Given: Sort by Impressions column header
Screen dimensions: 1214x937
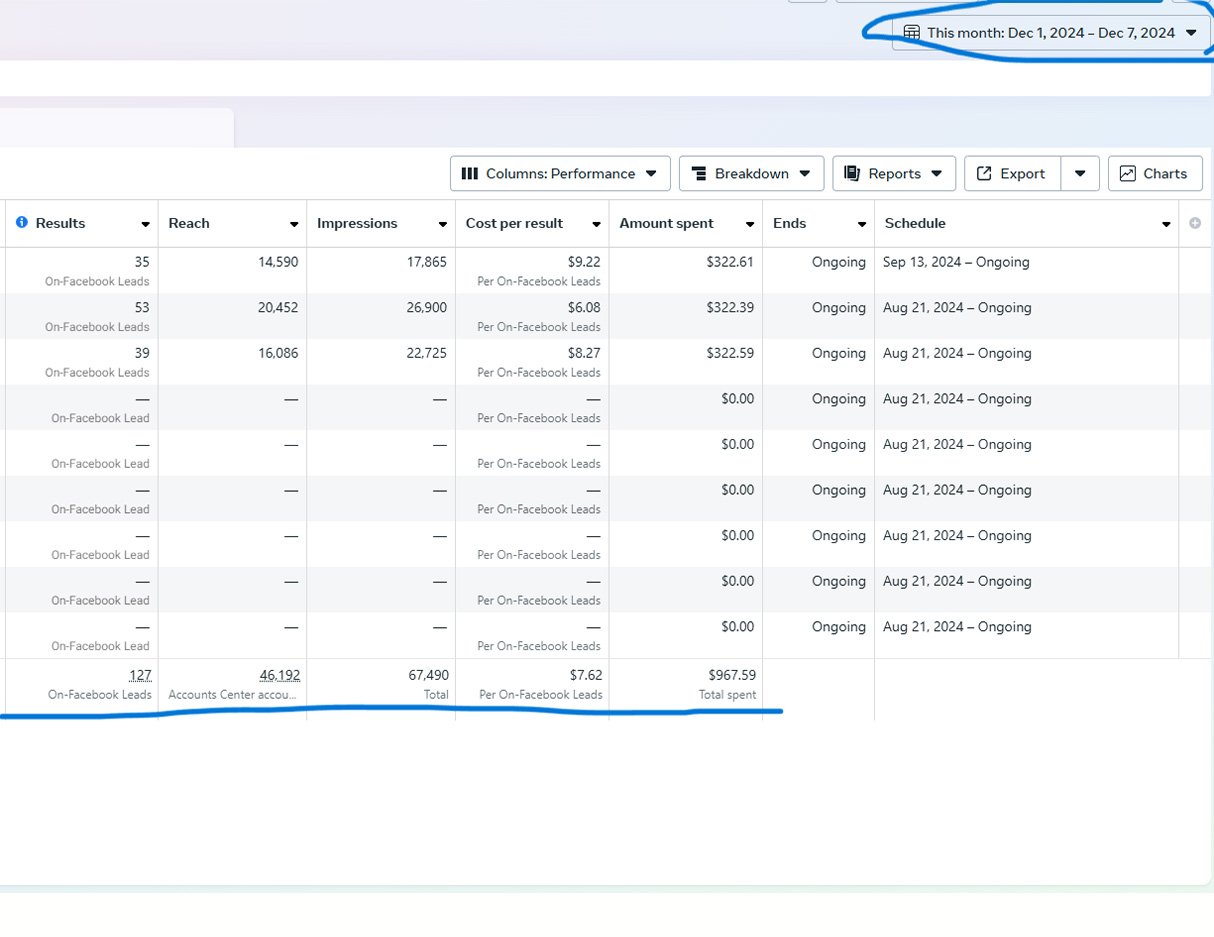Looking at the screenshot, I should pos(357,223).
